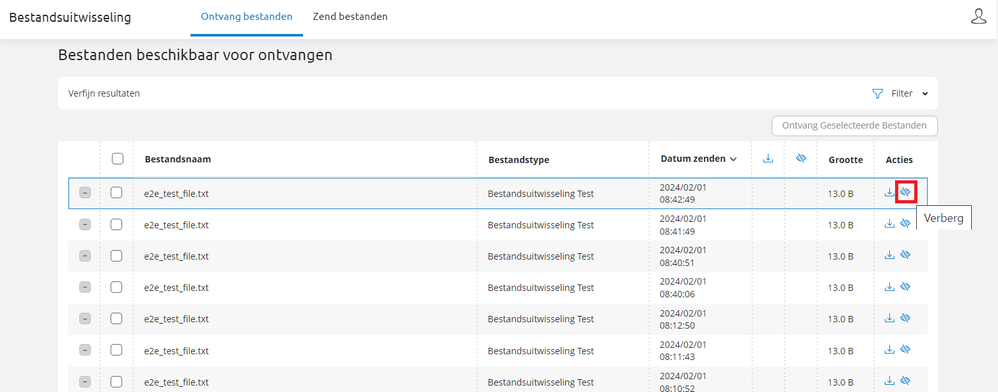Hide the file sent at 08:12:50
The width and height of the screenshot is (998, 392).
tap(906, 318)
